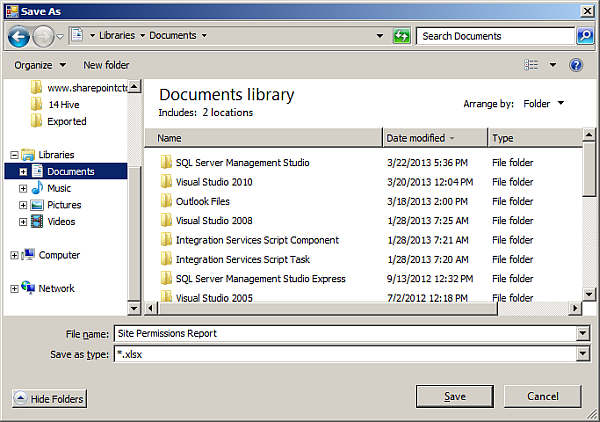
Task: Sort by the Type column header
Action: 535,138
